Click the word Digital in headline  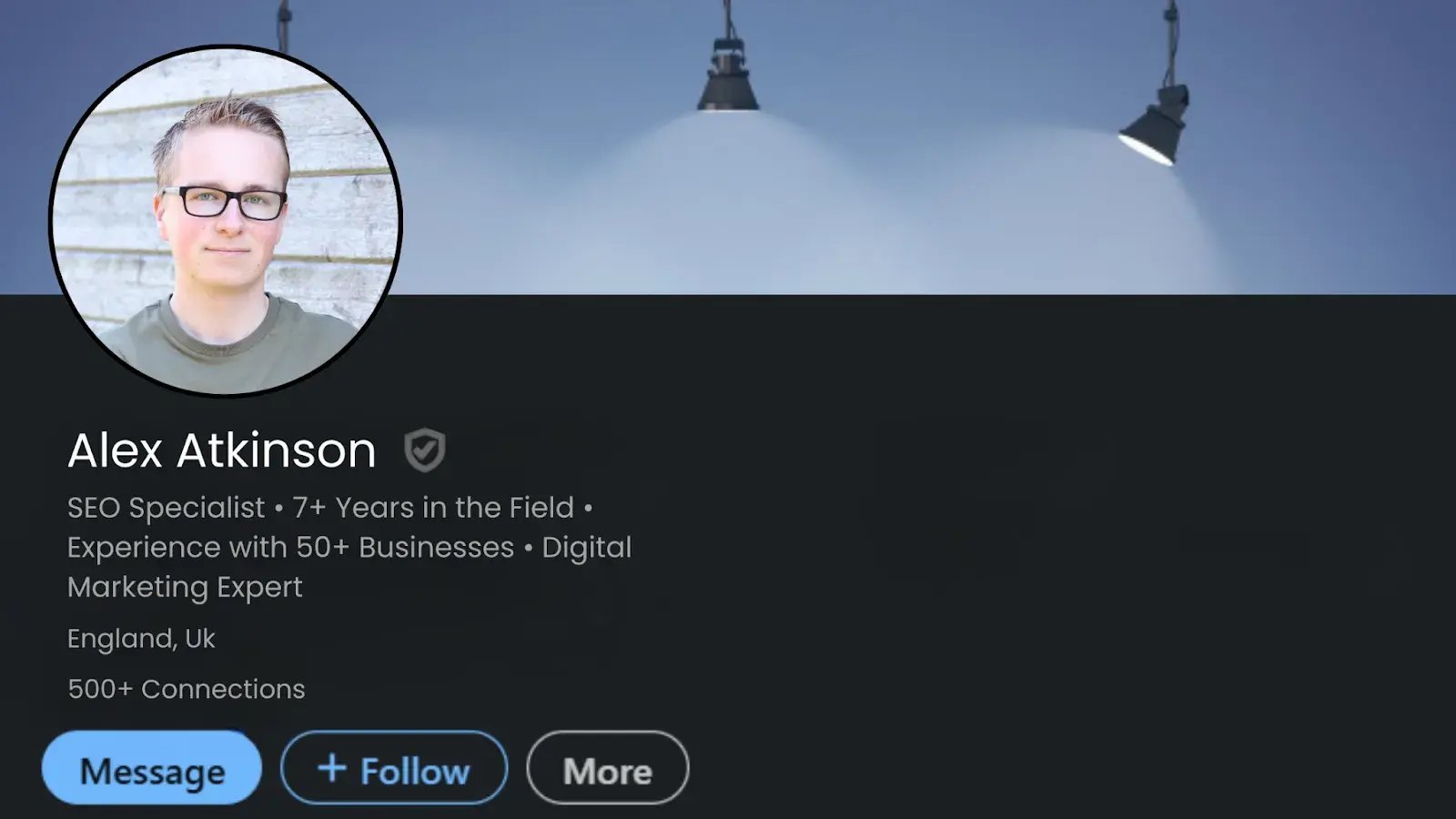pos(586,547)
